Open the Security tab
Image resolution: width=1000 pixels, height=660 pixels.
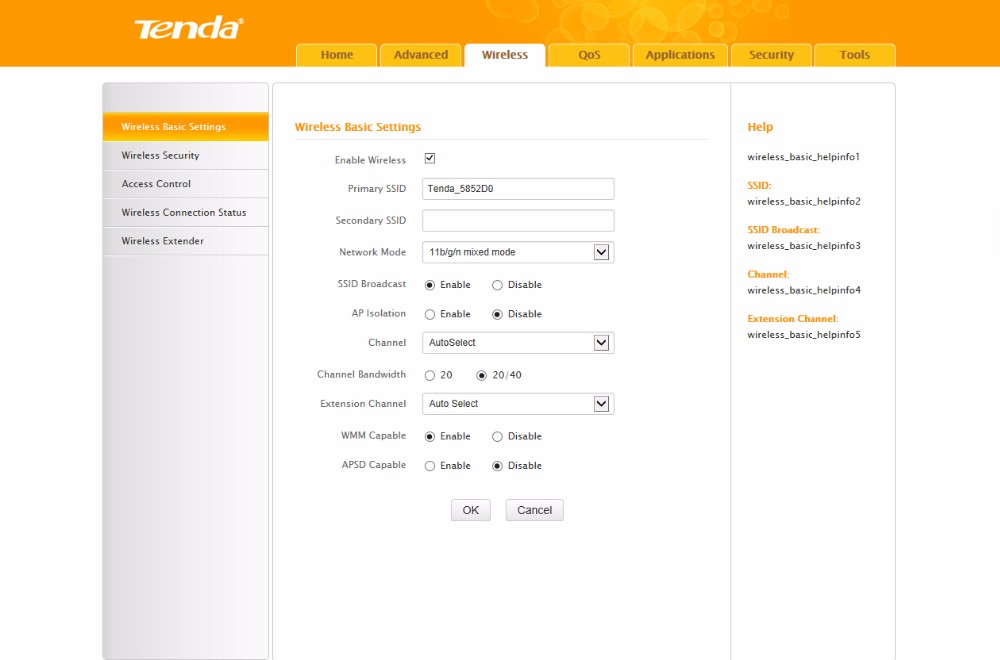(x=771, y=55)
